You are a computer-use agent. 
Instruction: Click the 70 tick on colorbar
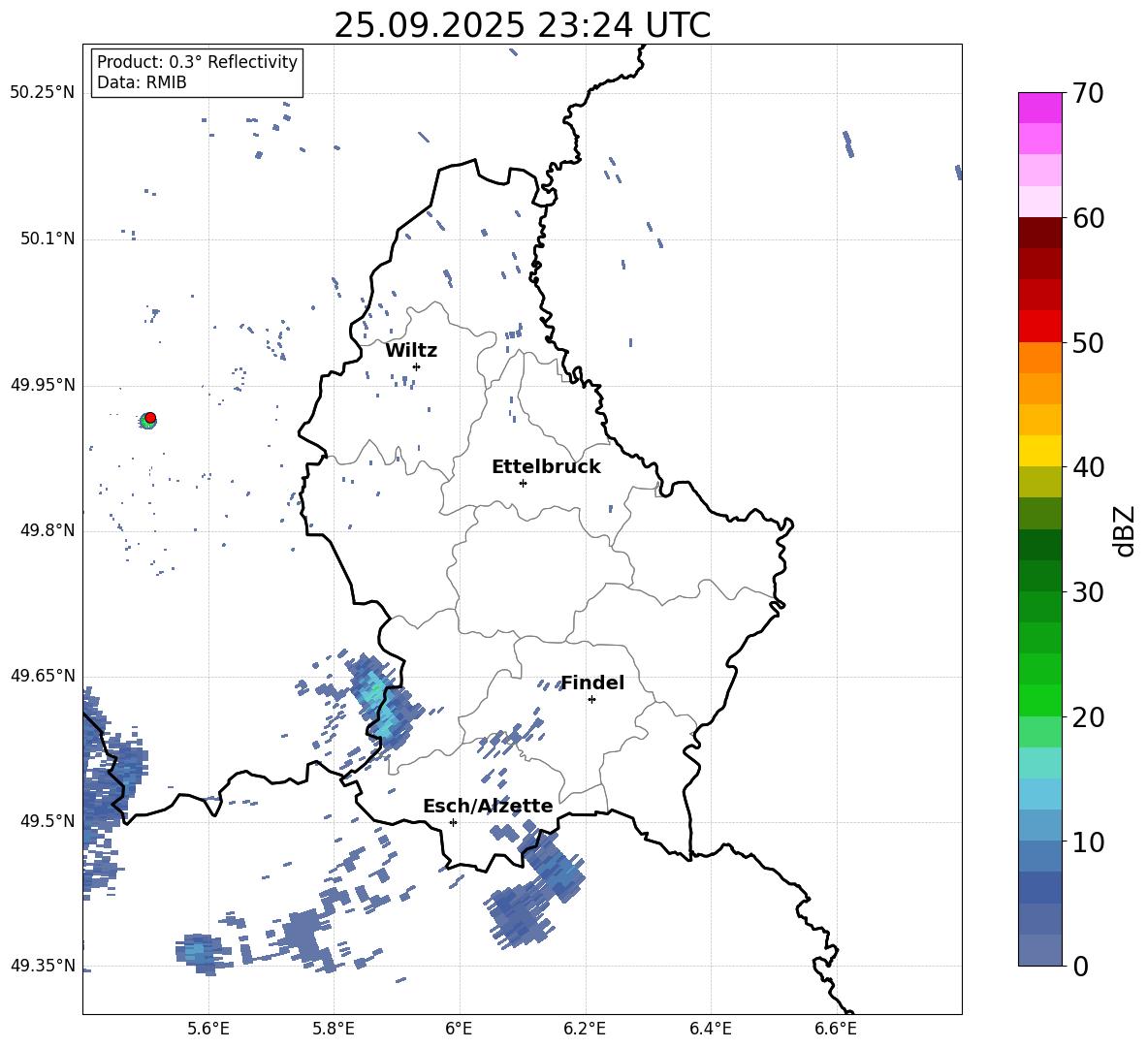pos(1088,94)
